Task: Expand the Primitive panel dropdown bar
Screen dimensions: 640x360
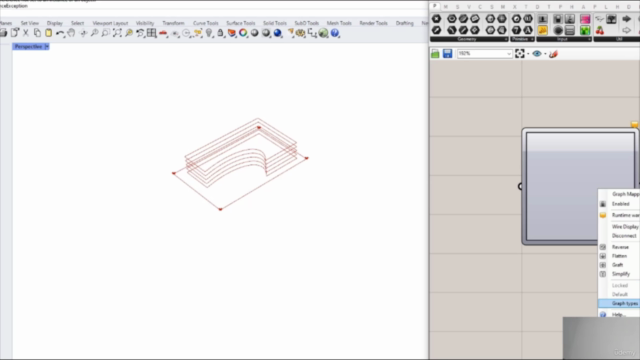Action: coord(522,39)
